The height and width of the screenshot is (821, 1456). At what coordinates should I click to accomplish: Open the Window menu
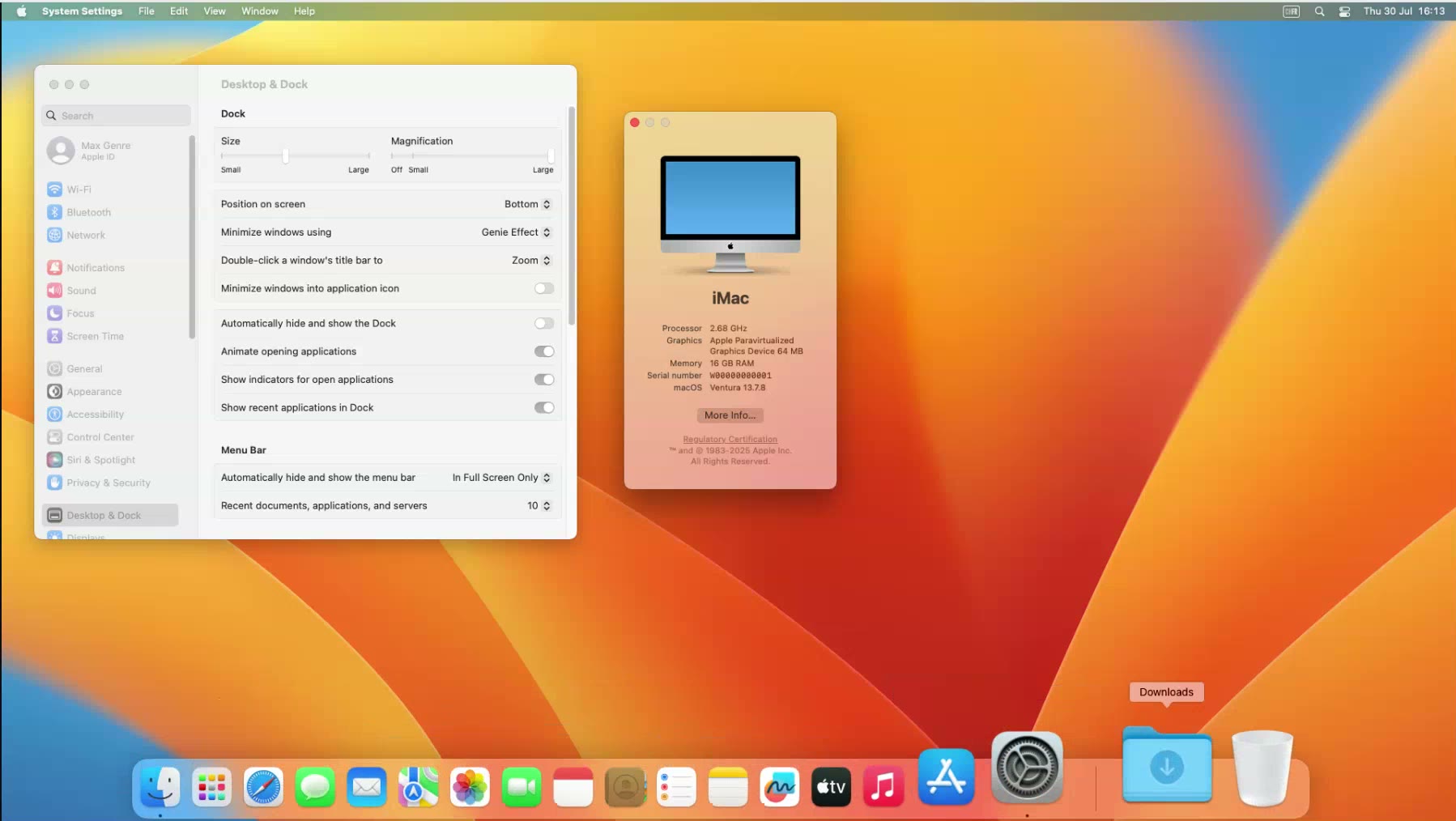pyautogui.click(x=259, y=11)
